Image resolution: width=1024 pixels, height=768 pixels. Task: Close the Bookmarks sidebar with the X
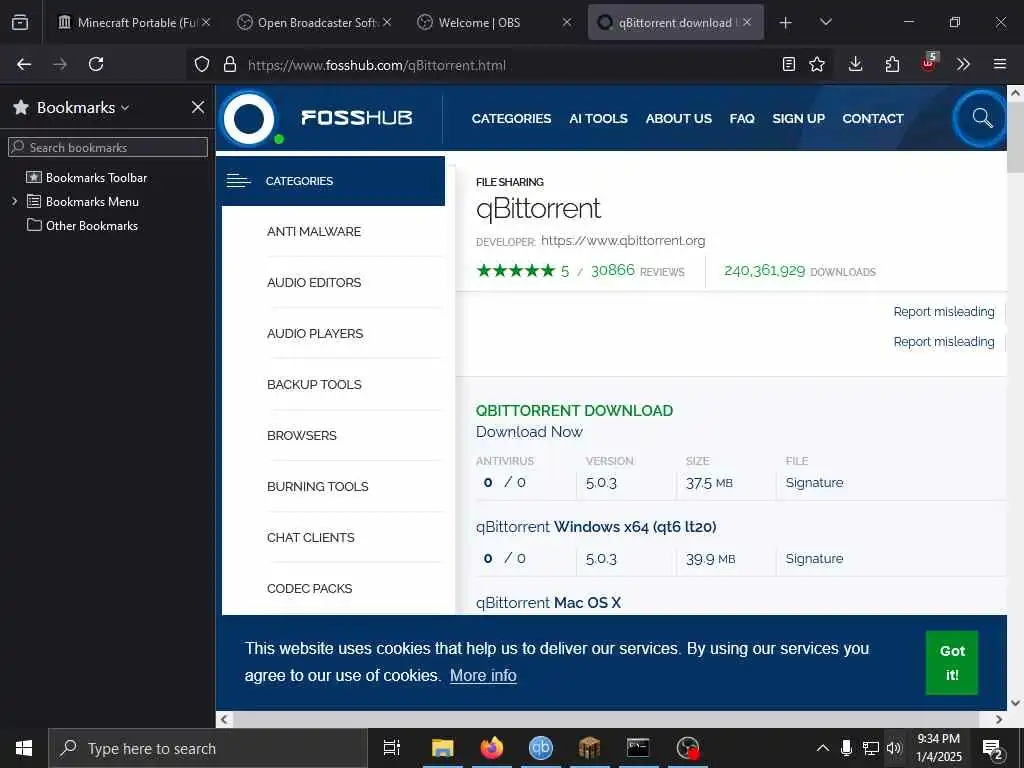[x=198, y=107]
